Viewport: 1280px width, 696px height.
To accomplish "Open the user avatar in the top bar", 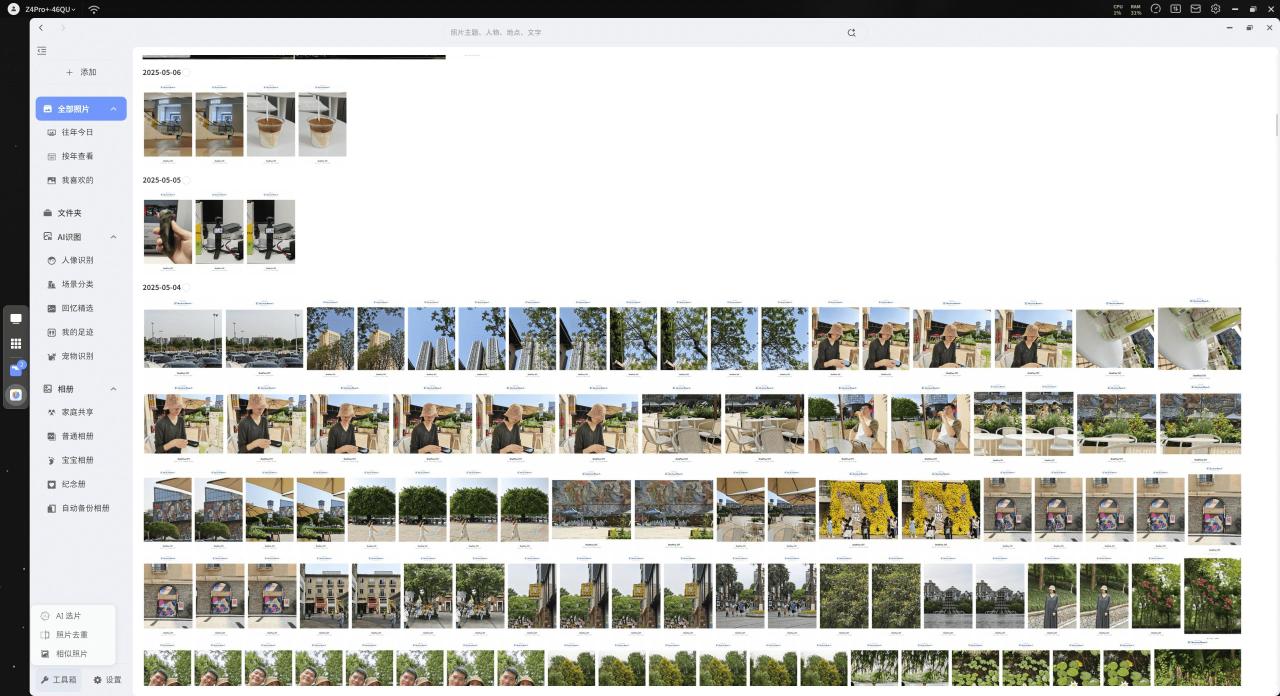I will (13, 9).
